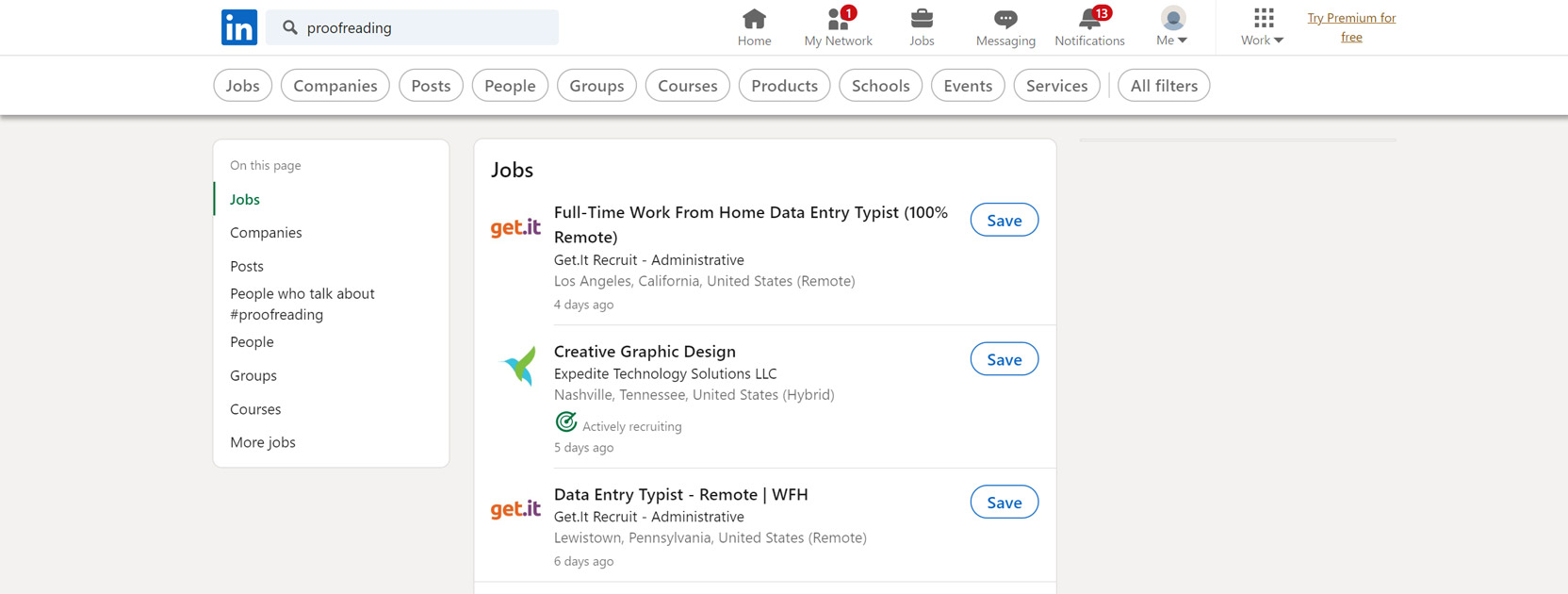Click the '5 days ago' timestamp
1568x594 pixels.
tap(583, 448)
